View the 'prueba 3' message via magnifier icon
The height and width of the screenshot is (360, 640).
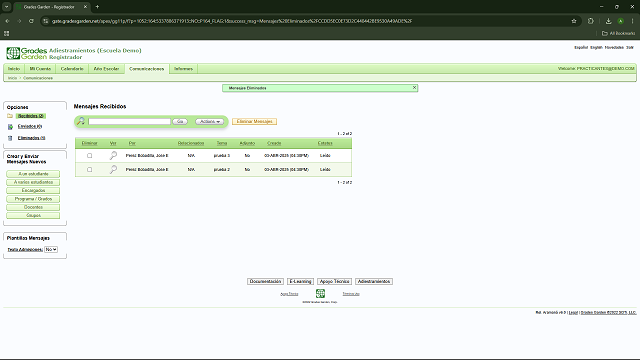[113, 156]
